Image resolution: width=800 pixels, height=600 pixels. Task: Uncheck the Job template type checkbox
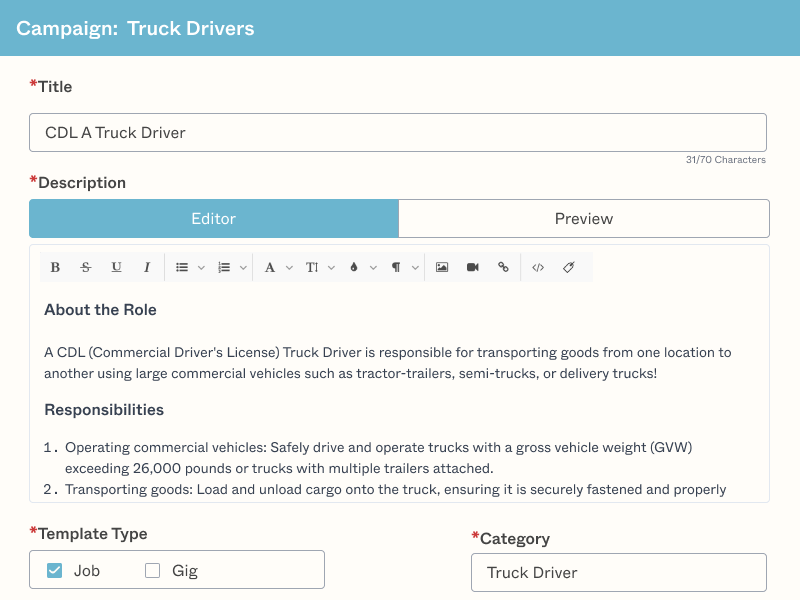coord(55,571)
